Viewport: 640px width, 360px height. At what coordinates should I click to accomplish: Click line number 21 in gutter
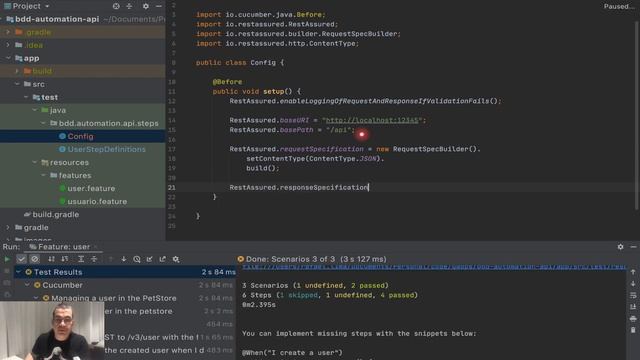(x=171, y=187)
